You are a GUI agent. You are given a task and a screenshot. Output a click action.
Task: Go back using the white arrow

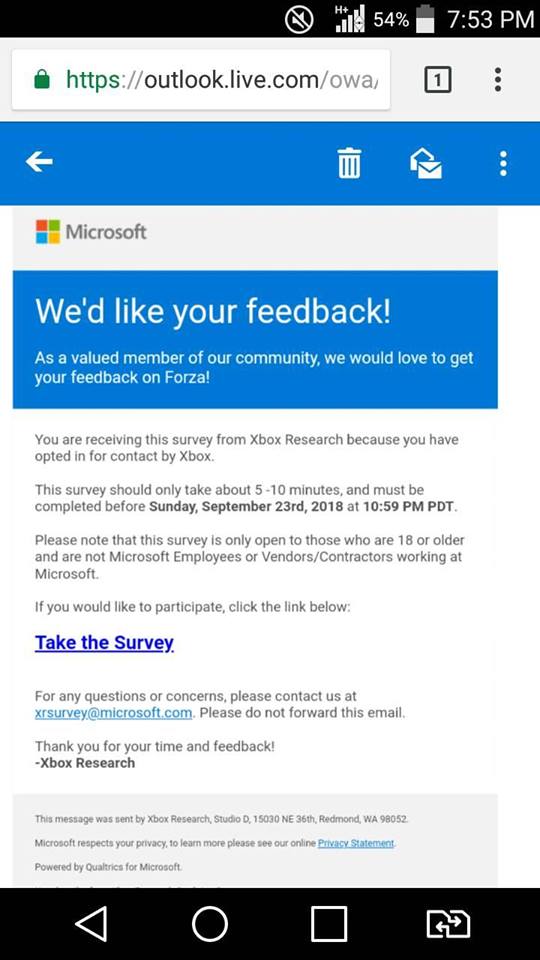39,162
